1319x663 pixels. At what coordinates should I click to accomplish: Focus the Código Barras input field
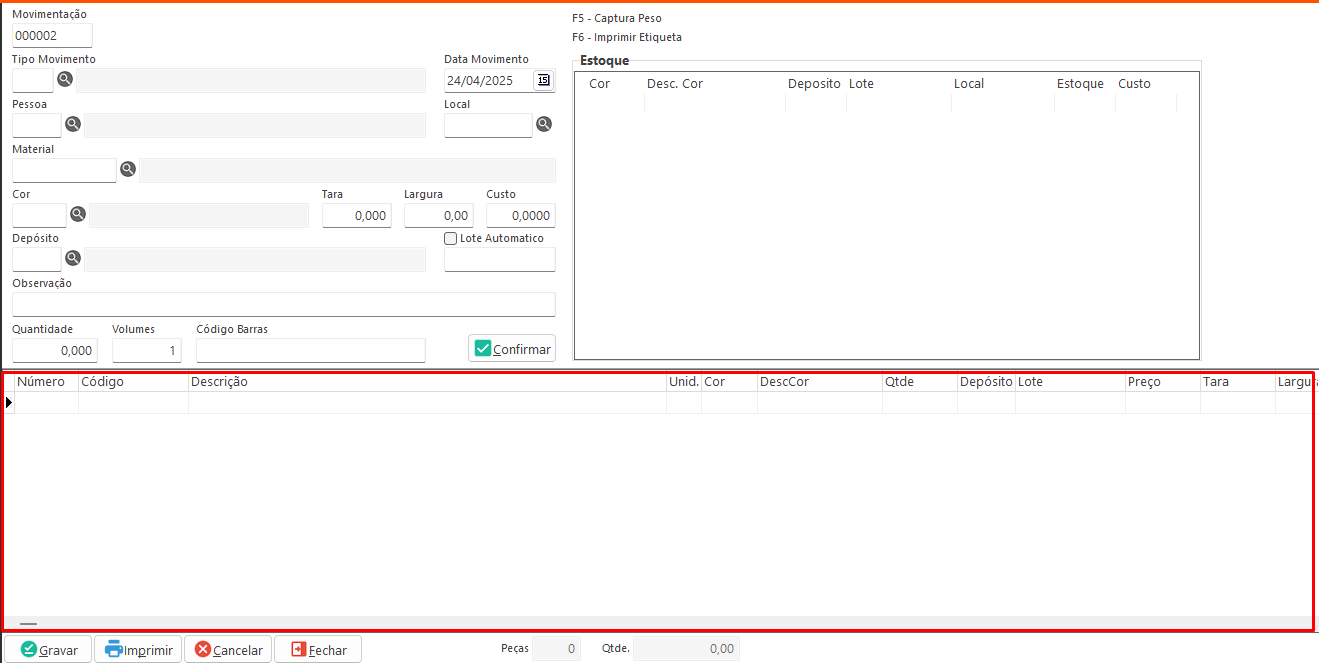[x=310, y=350]
